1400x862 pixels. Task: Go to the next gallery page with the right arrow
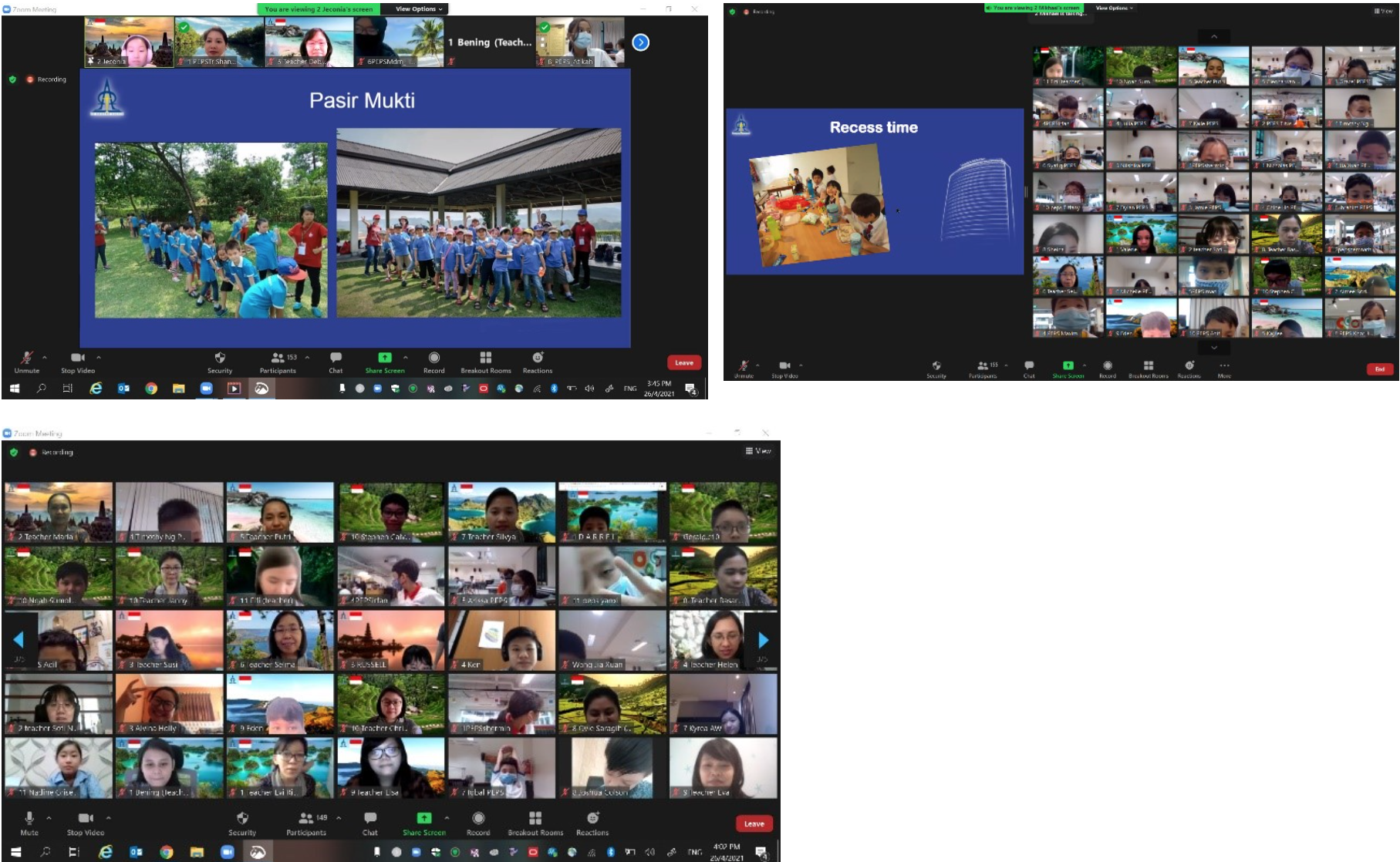tap(763, 639)
